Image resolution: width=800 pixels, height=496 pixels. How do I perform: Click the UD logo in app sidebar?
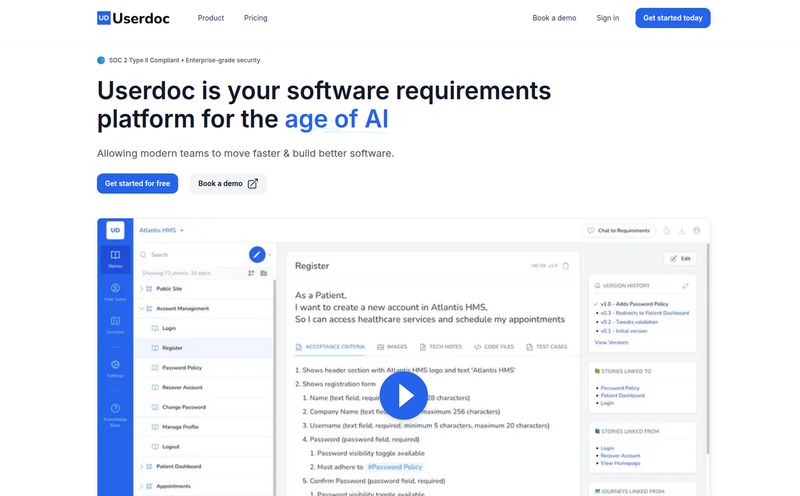coord(115,230)
